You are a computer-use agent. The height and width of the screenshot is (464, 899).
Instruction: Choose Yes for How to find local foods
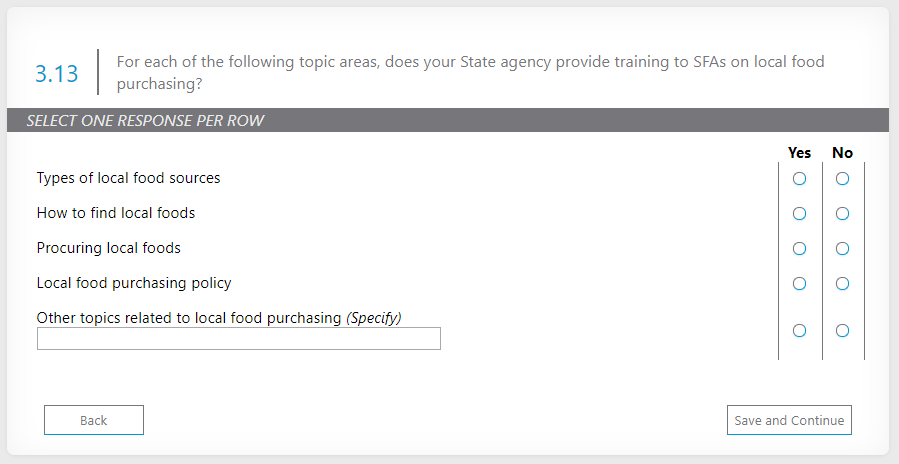click(x=799, y=214)
